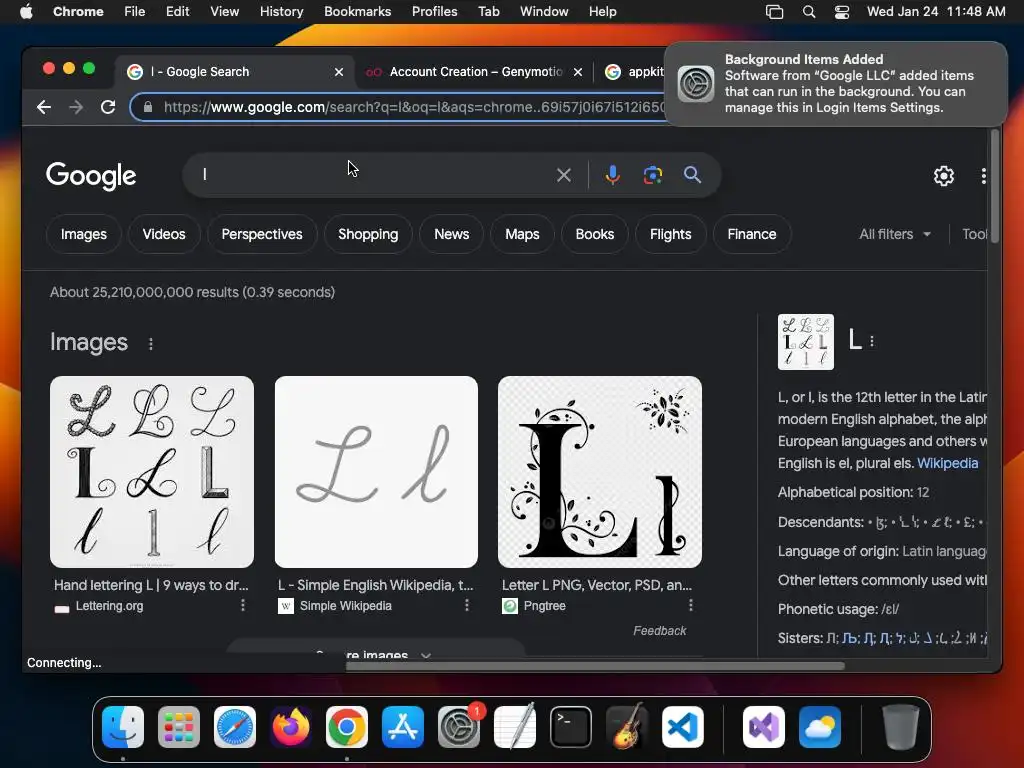
Task: Filter results by Images
Action: tap(84, 234)
